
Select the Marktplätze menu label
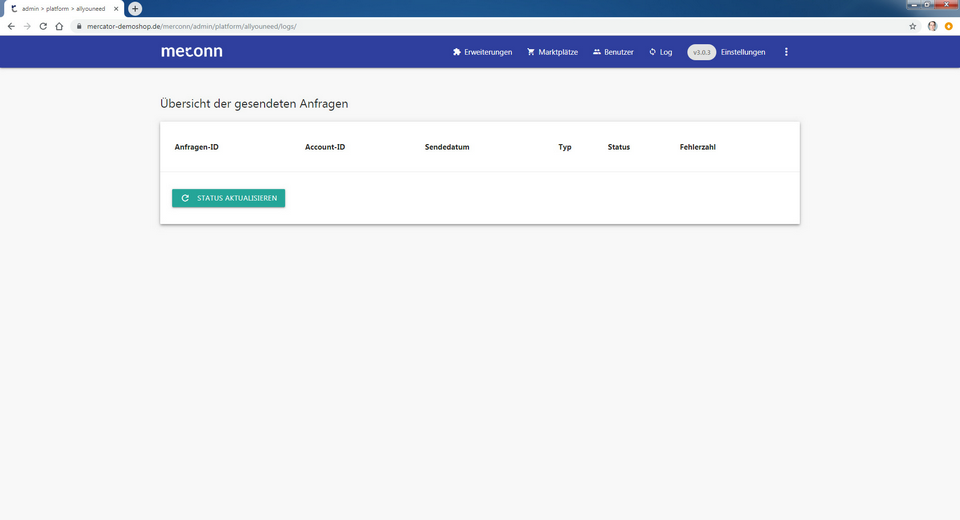point(558,52)
